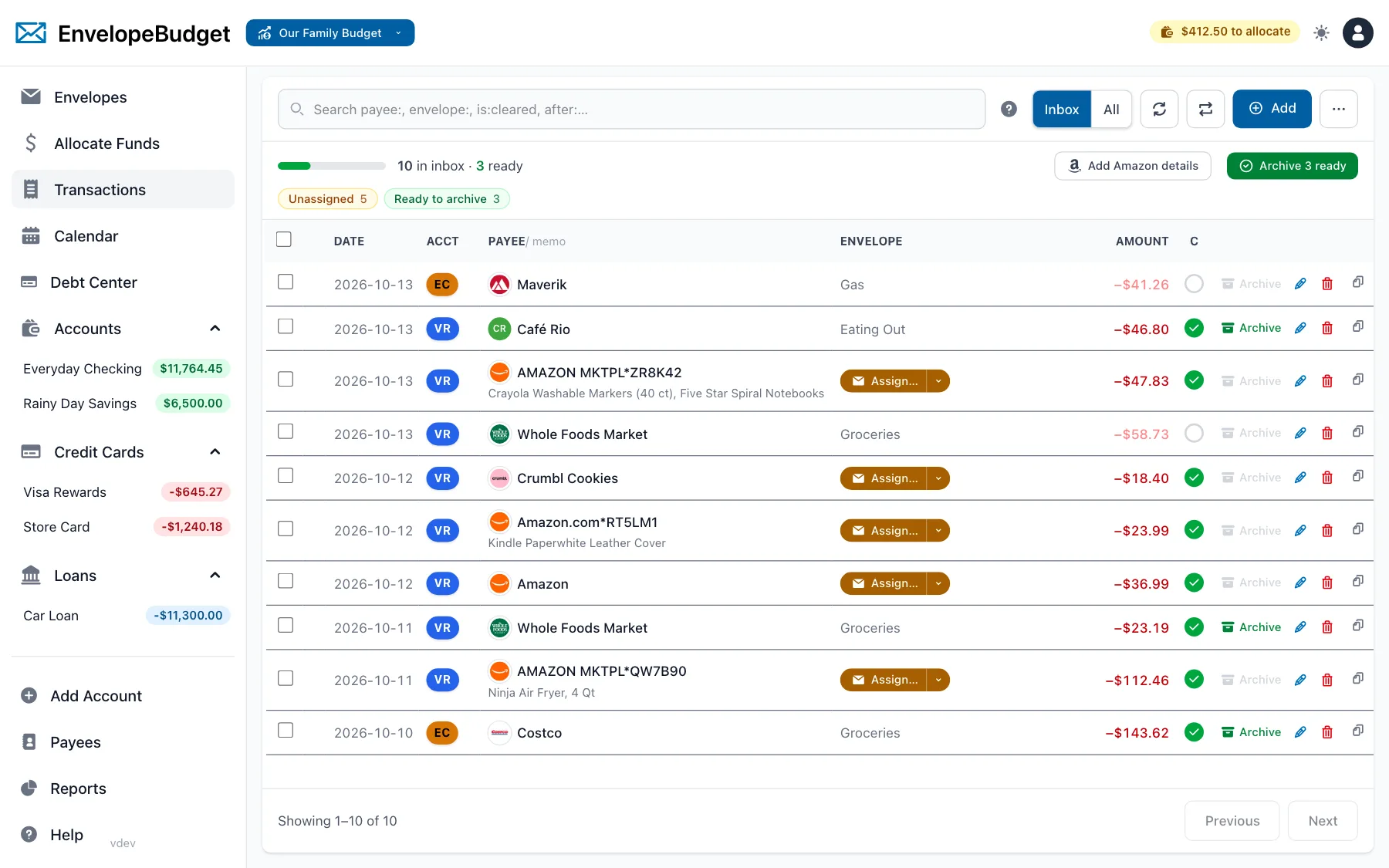Click the Archive 3 ready button
Viewport: 1389px width, 868px height.
click(1292, 166)
